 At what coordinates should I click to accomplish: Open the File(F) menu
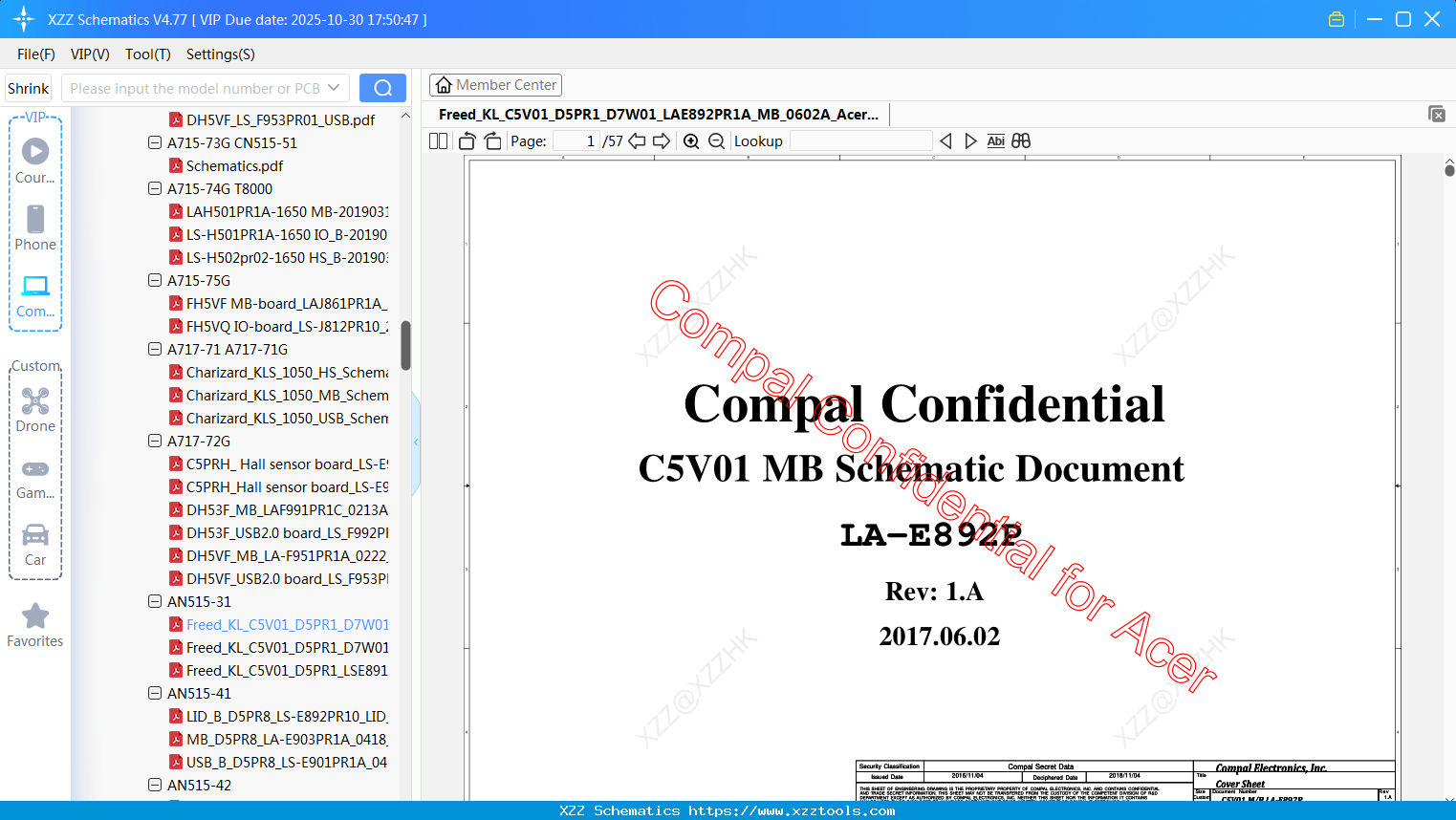(36, 54)
